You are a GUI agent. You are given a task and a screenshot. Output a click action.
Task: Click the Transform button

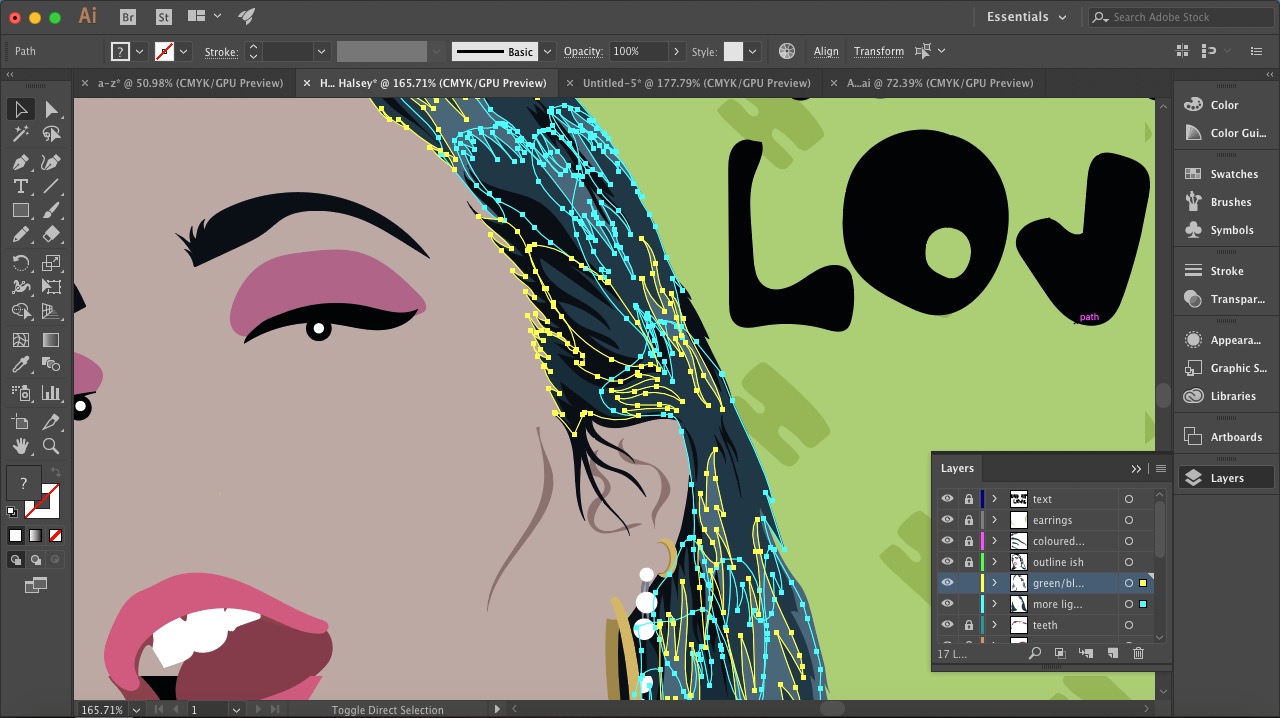pos(879,51)
